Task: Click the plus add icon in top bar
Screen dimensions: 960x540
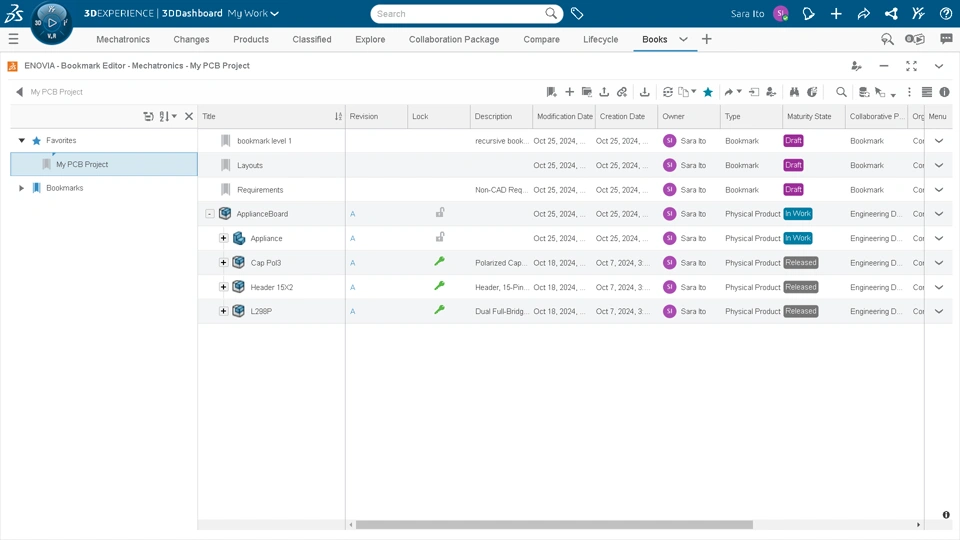Action: pos(836,13)
